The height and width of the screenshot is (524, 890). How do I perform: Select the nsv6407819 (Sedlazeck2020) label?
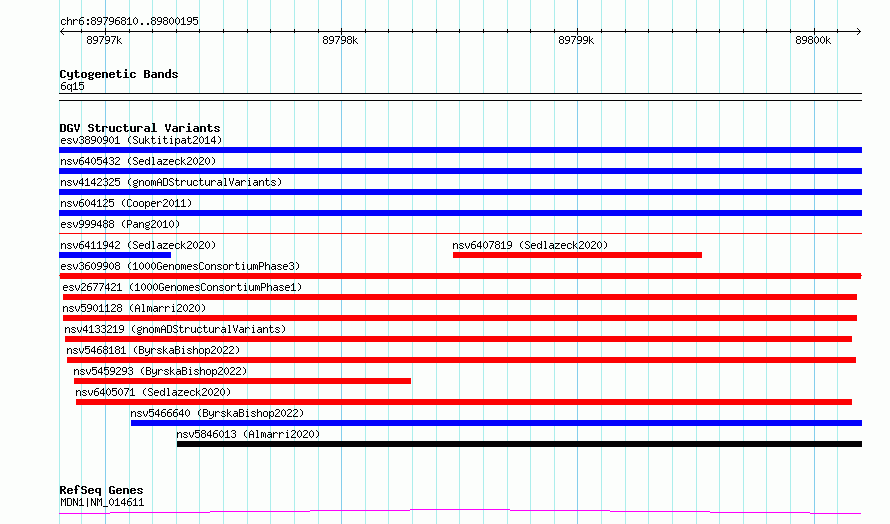pyautogui.click(x=530, y=245)
